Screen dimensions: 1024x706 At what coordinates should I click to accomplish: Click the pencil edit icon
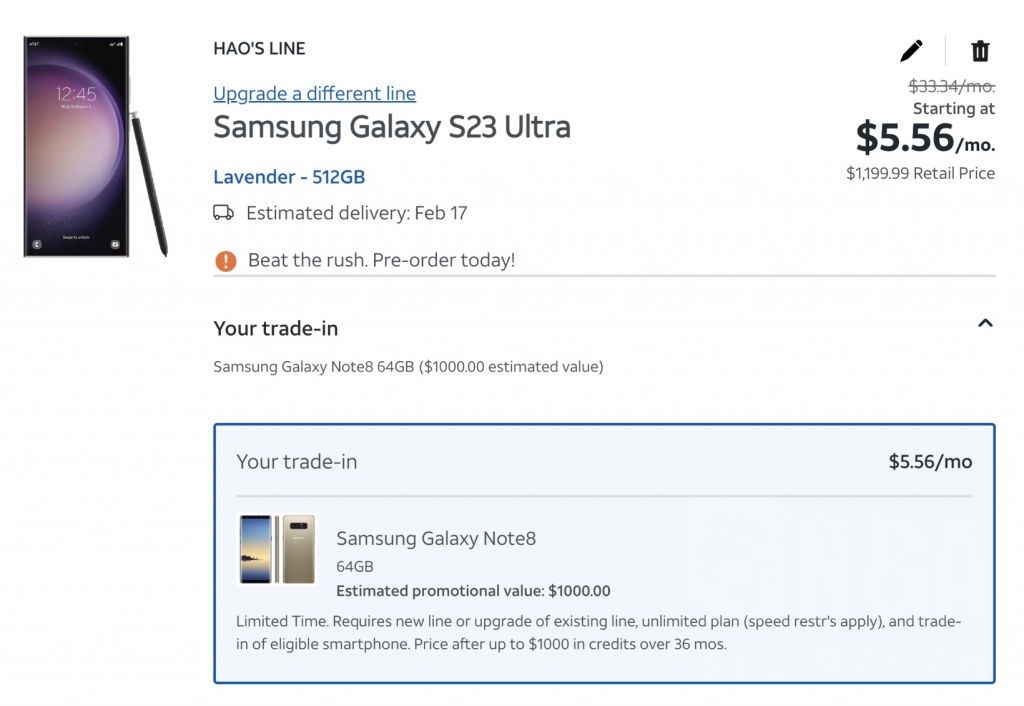pyautogui.click(x=911, y=51)
